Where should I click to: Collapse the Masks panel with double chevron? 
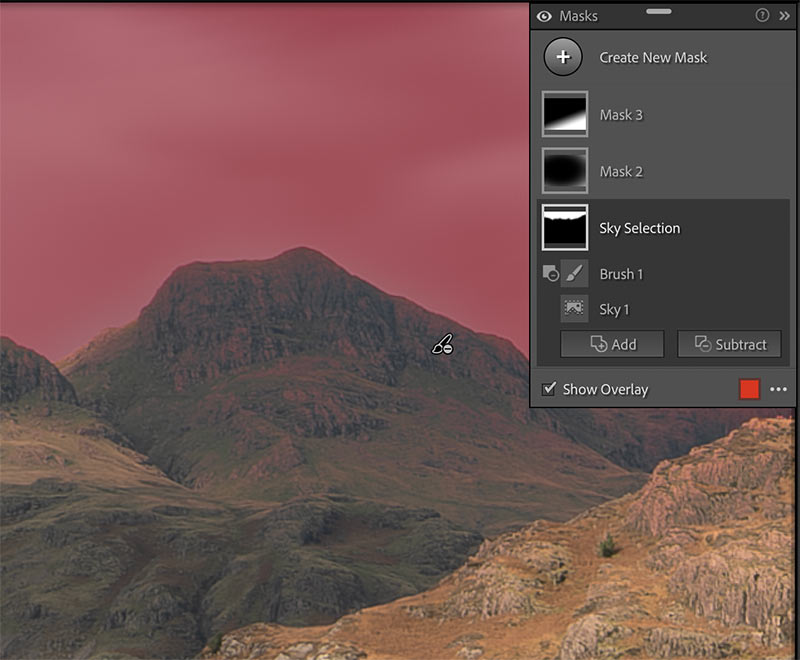(x=784, y=16)
